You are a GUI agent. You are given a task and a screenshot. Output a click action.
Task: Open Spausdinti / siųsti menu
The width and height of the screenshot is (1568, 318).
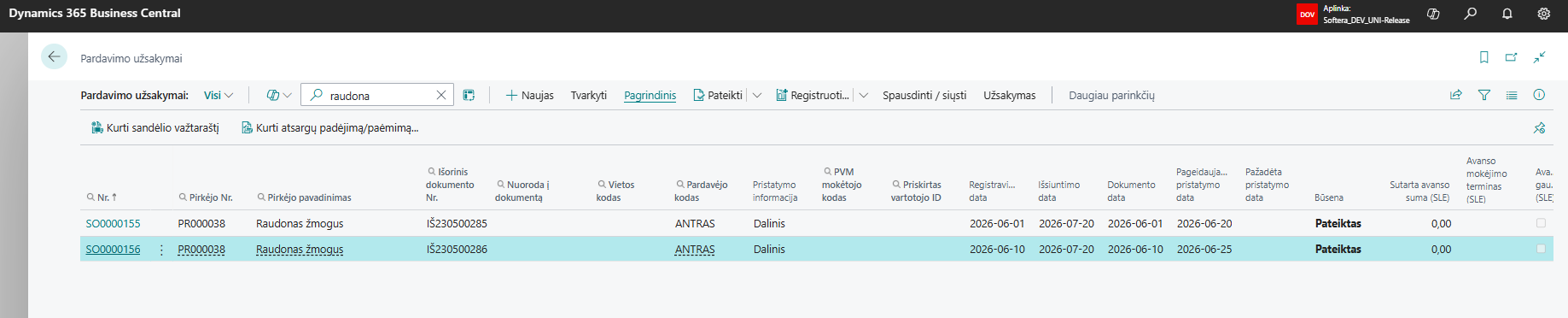point(924,95)
